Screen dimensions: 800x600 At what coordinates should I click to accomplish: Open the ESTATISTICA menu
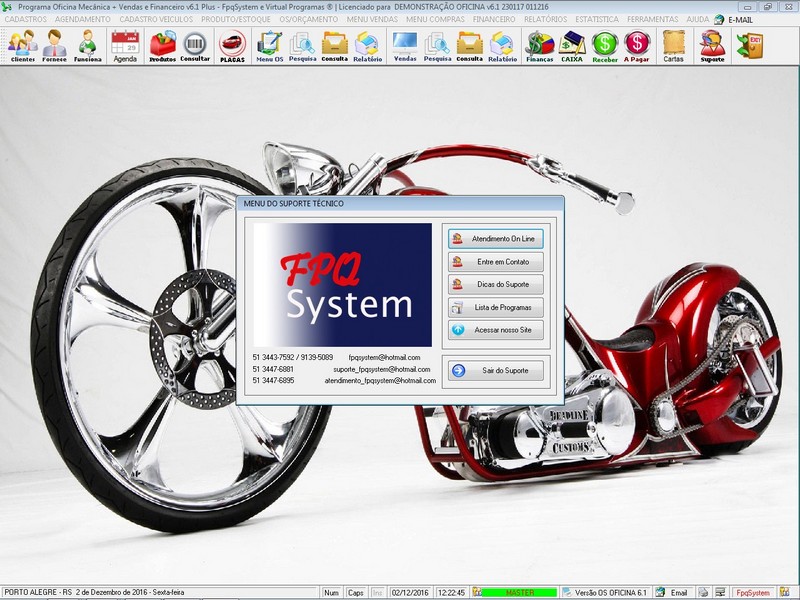(x=597, y=19)
